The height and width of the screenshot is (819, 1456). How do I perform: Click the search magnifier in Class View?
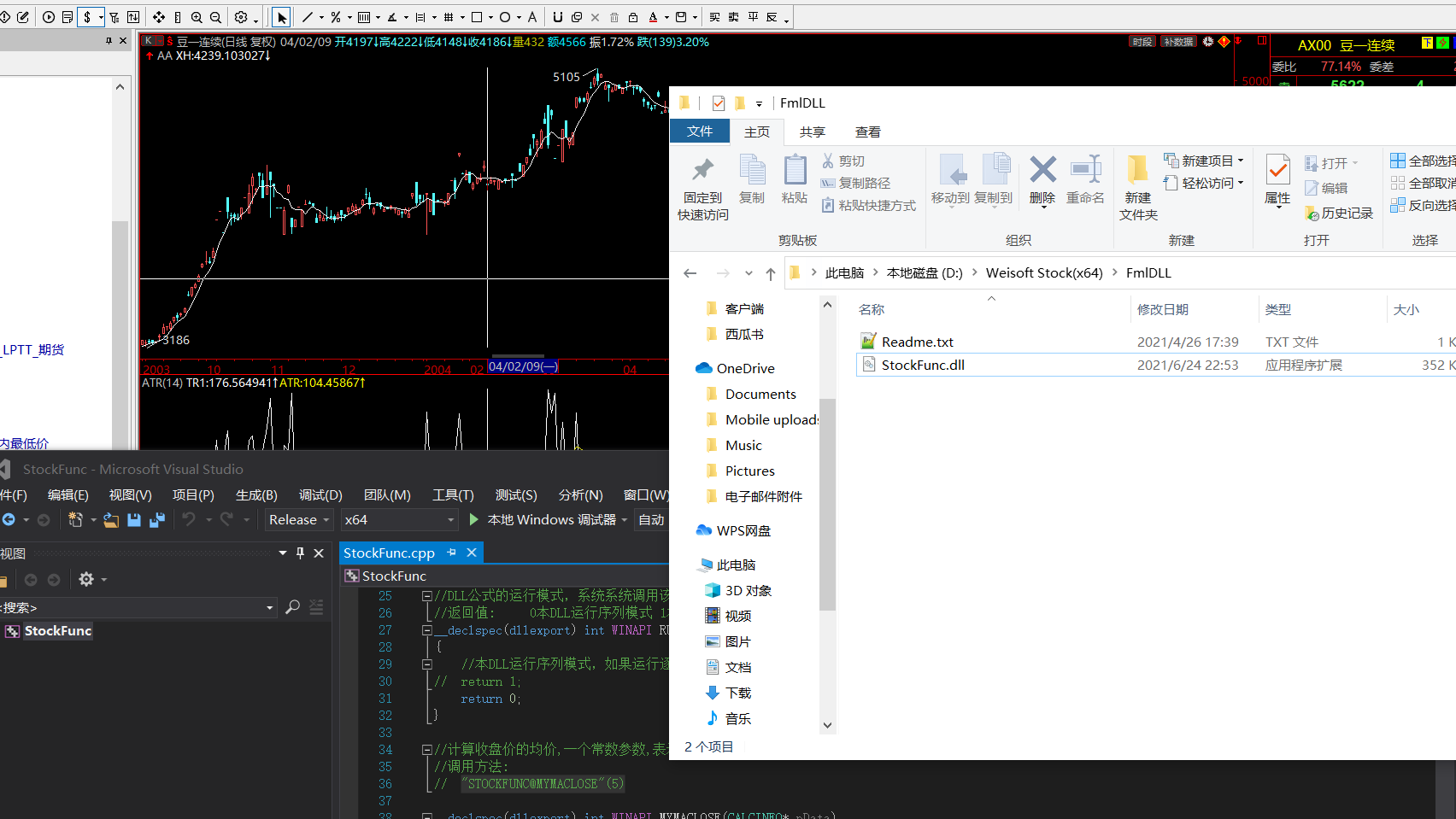pyautogui.click(x=292, y=607)
